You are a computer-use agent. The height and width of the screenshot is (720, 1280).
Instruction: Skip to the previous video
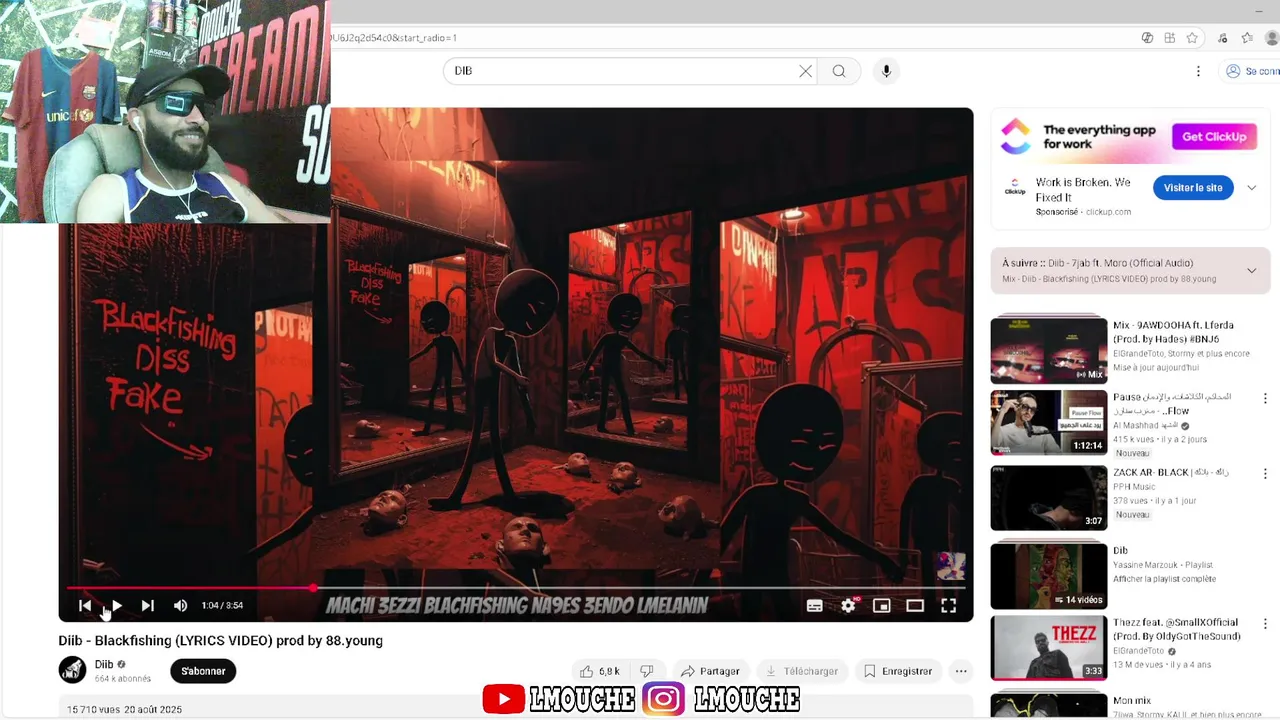coord(85,605)
